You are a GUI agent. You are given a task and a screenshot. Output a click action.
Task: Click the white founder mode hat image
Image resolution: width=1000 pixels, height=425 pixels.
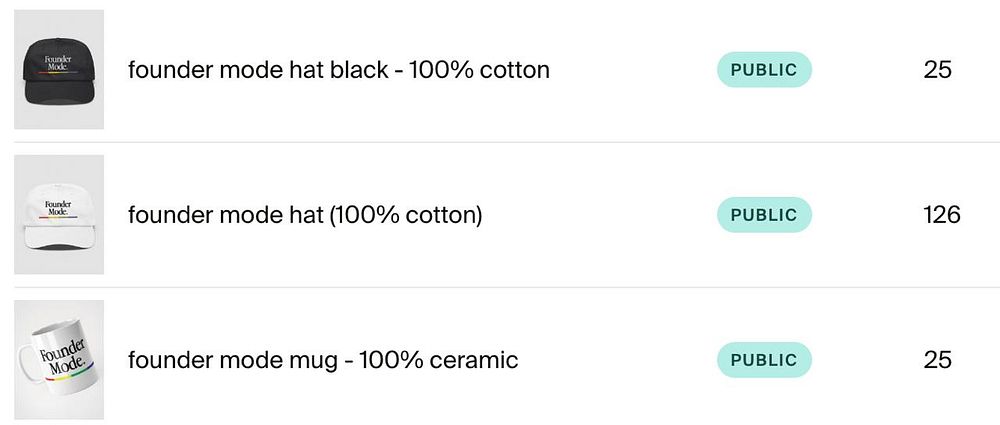59,215
